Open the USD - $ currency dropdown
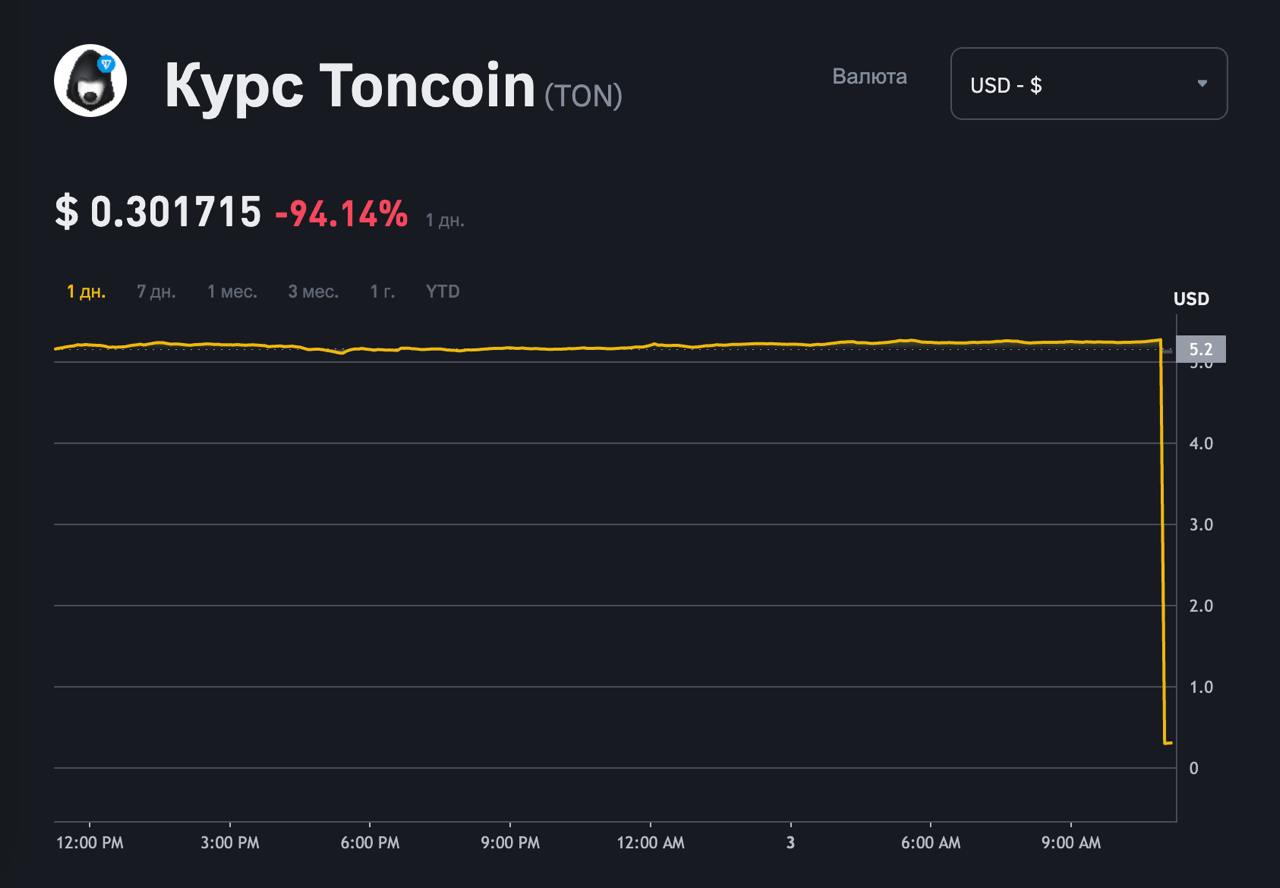The image size is (1280, 888). click(1088, 84)
